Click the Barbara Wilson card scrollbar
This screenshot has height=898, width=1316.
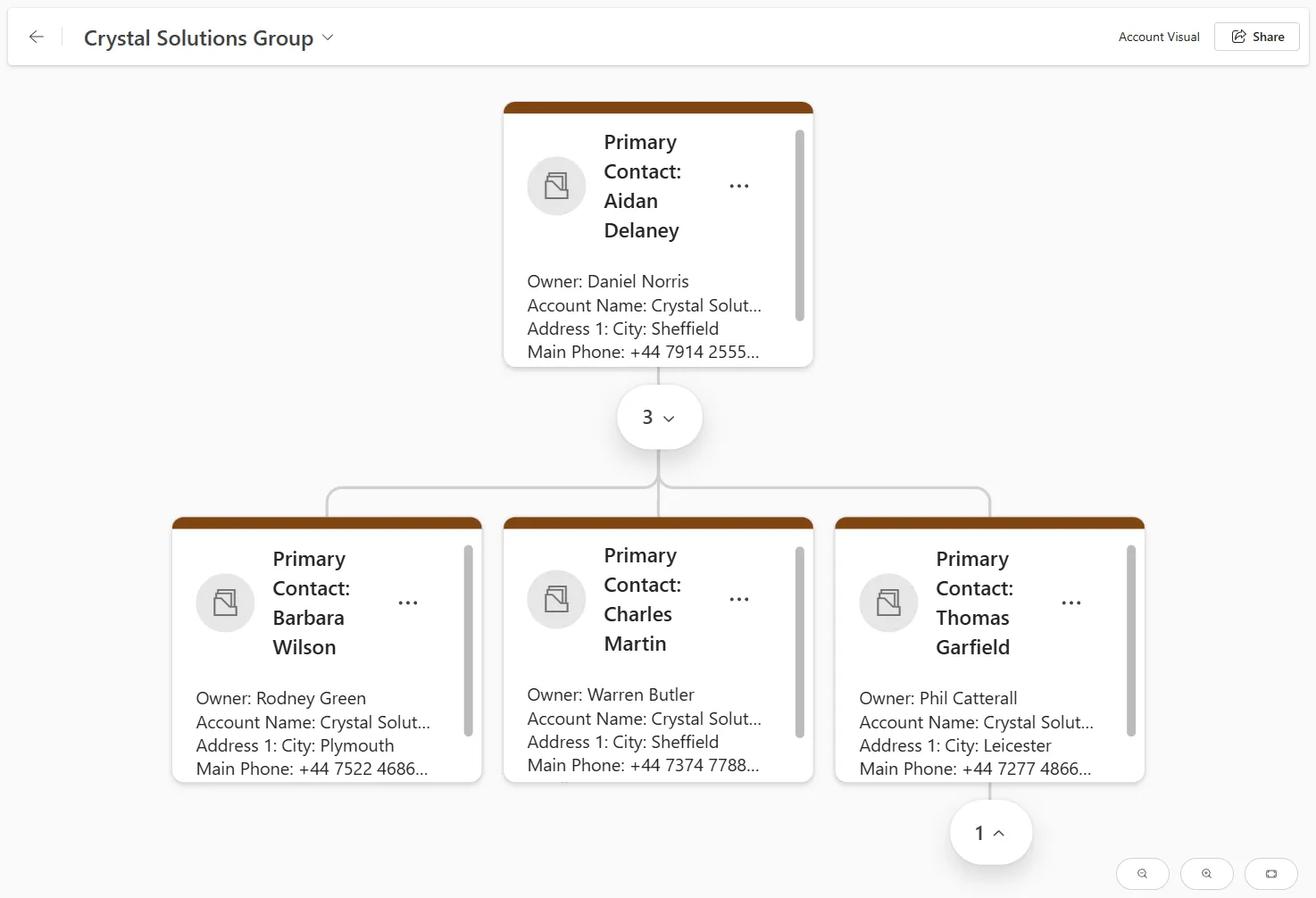pos(468,640)
